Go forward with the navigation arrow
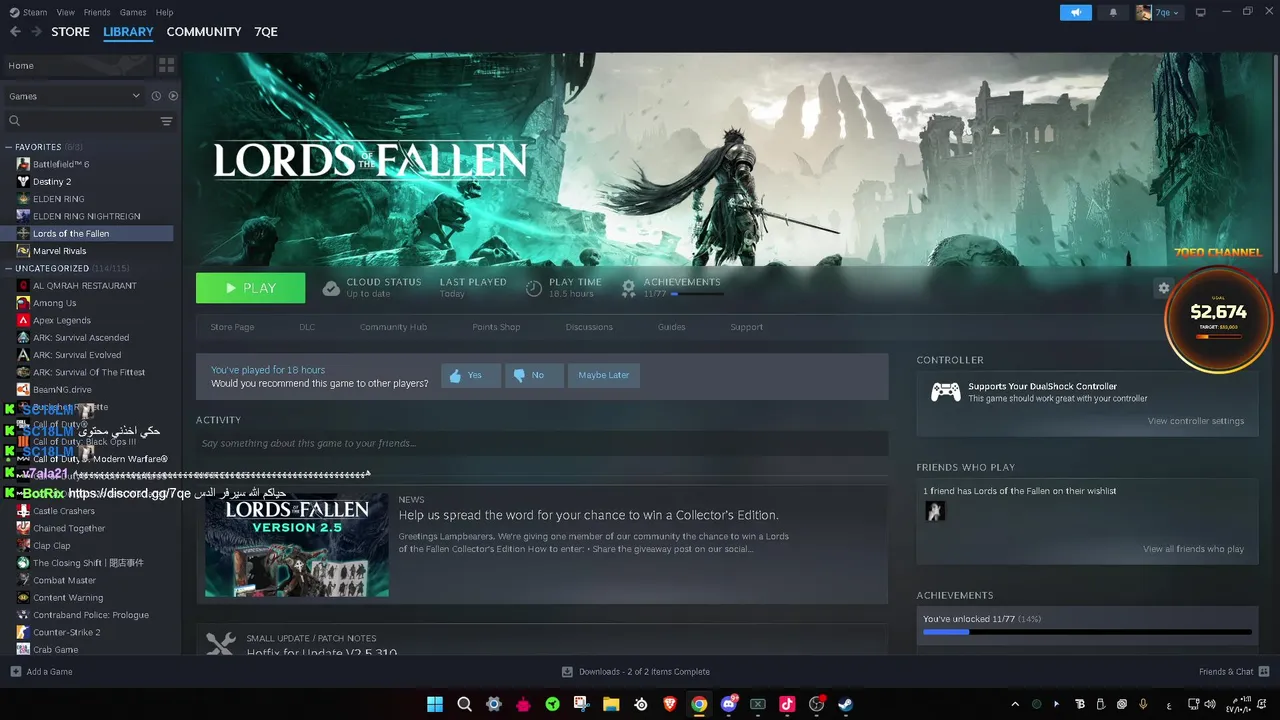 pos(36,32)
